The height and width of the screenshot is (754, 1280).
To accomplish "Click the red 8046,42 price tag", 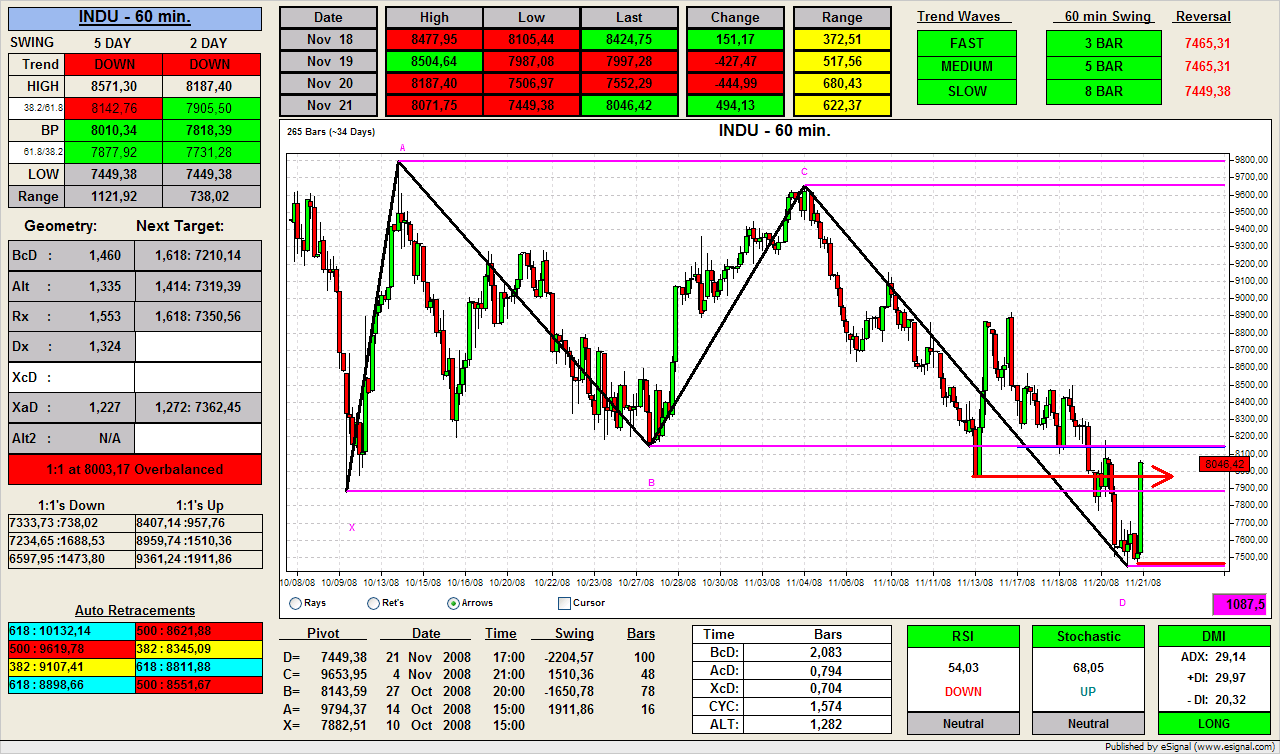I will coord(1225,464).
